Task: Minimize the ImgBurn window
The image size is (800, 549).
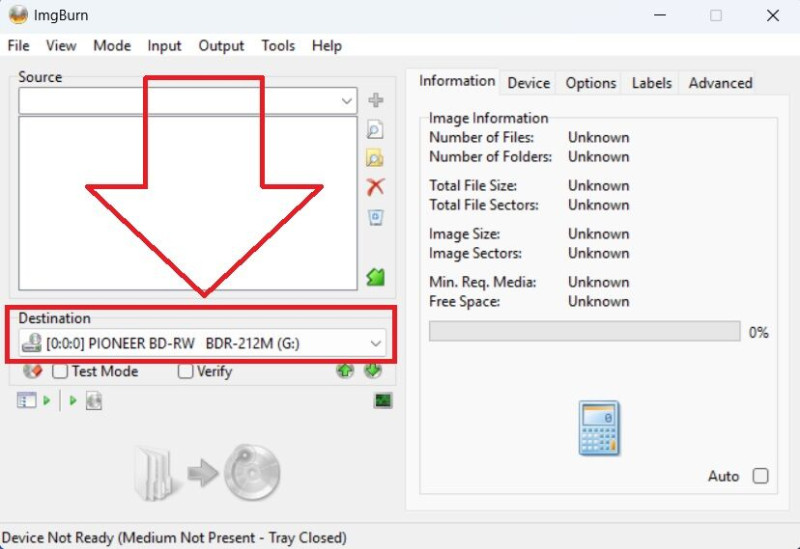Action: (x=660, y=15)
